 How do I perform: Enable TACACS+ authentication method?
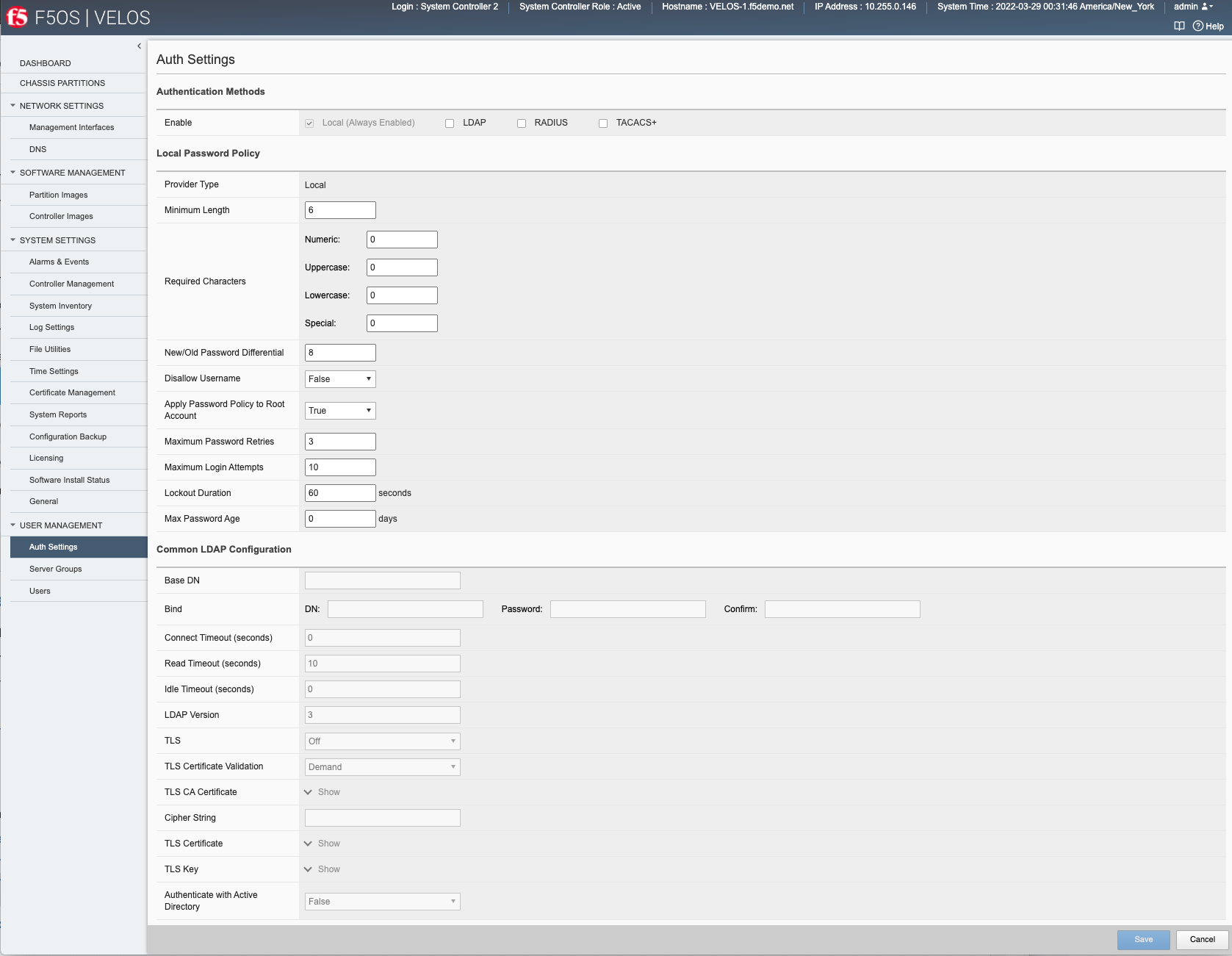(602, 123)
